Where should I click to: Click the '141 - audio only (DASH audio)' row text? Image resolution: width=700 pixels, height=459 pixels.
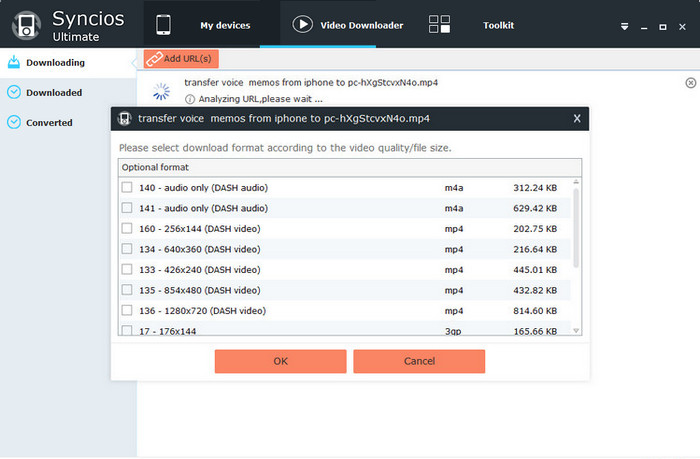203,209
